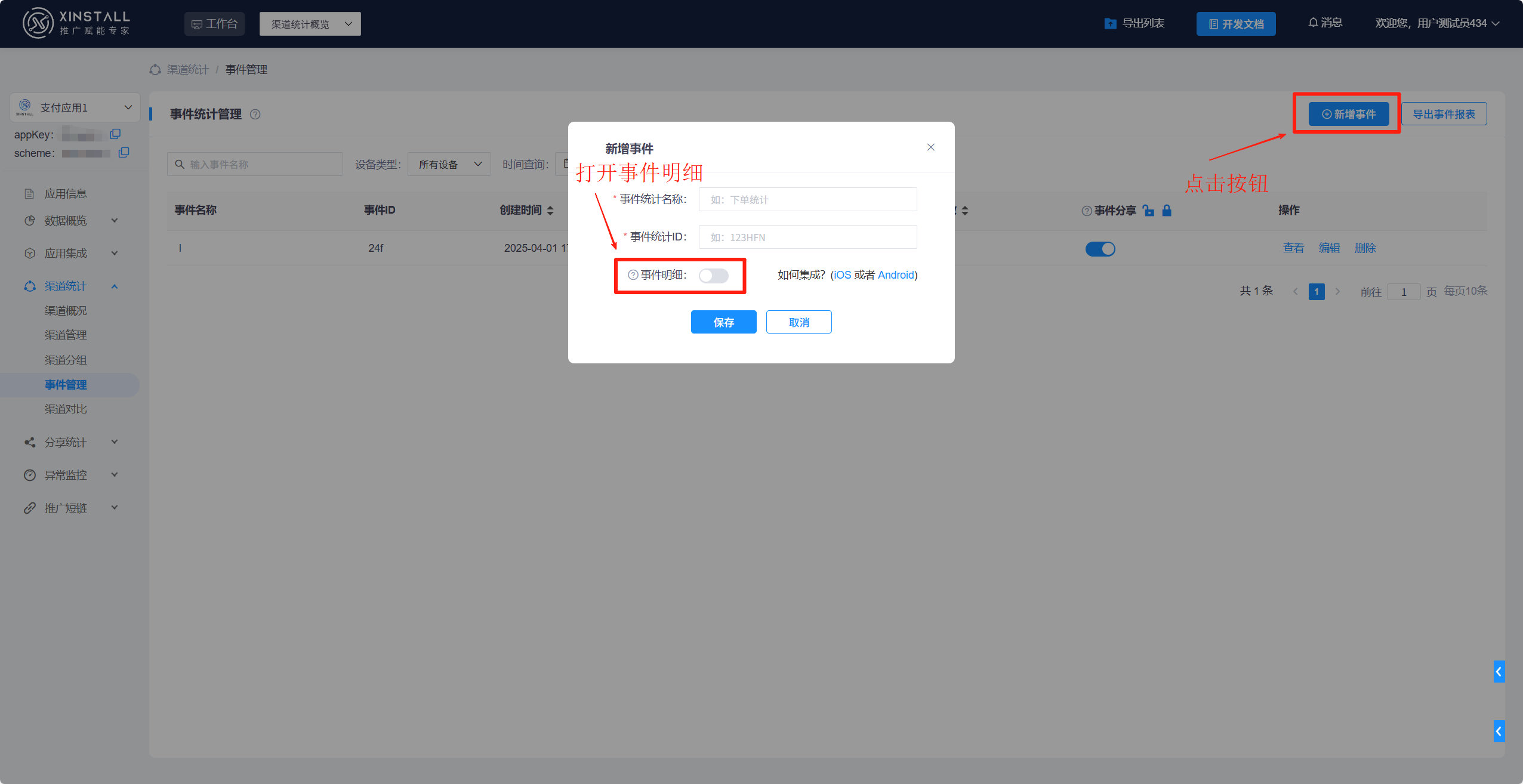Open 导出列表 folder icon in header
Viewport: 1523px width, 784px height.
[x=1110, y=23]
